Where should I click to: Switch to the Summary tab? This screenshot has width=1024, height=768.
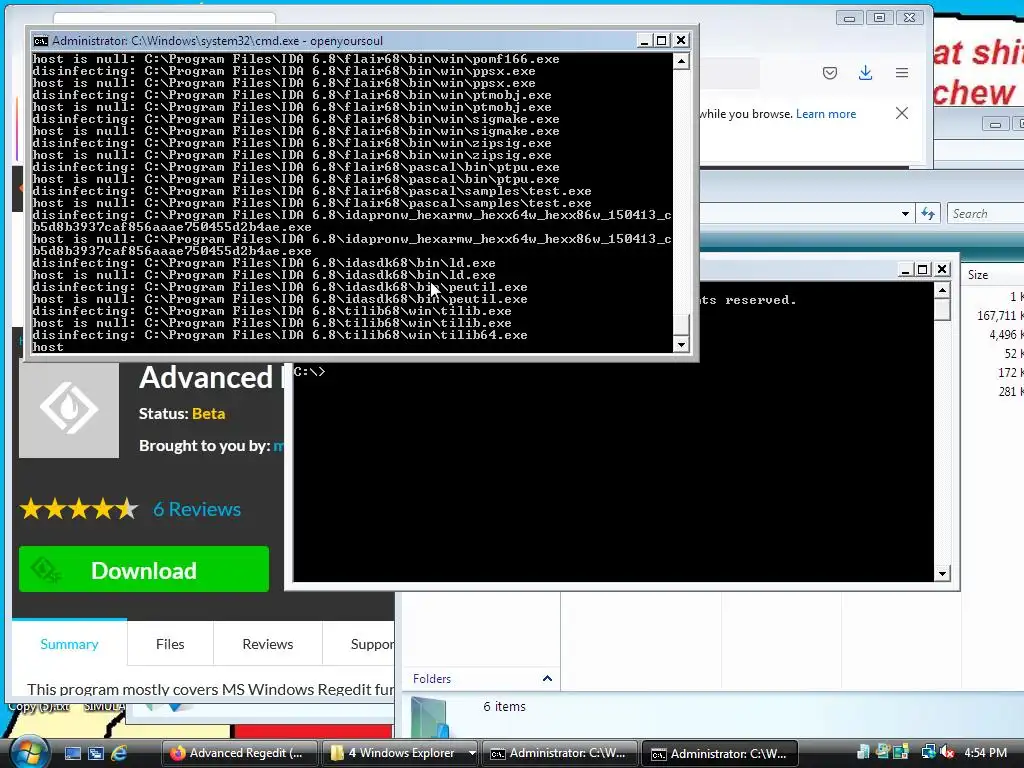pos(69,644)
